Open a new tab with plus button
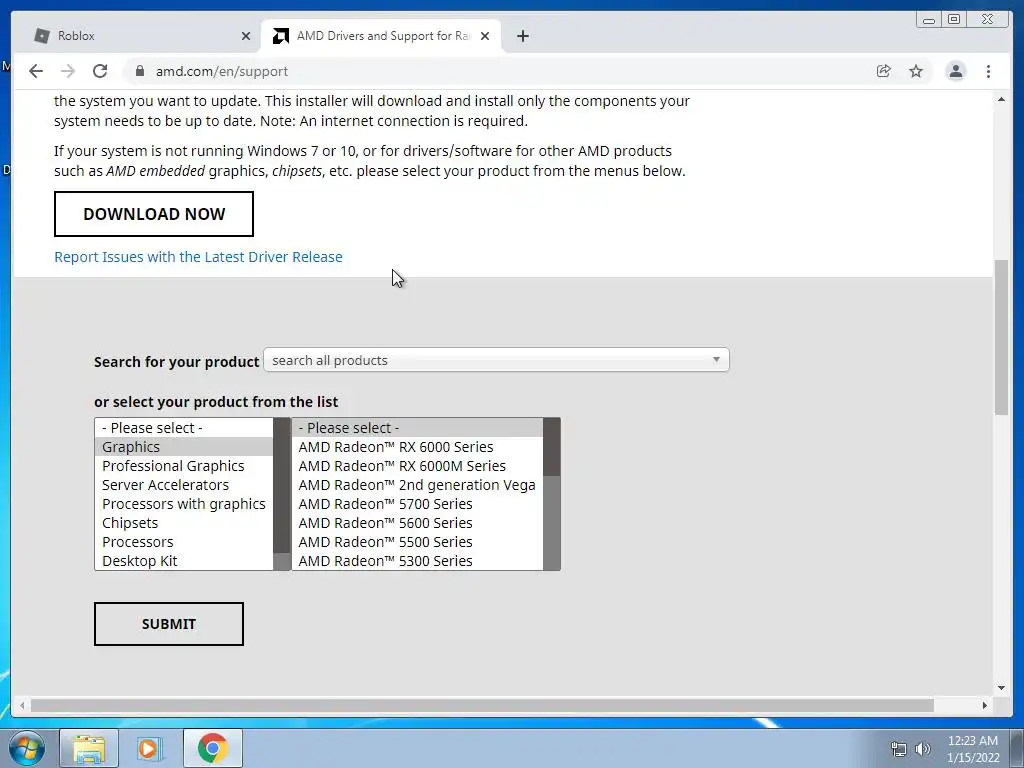The image size is (1024, 768). coord(522,36)
